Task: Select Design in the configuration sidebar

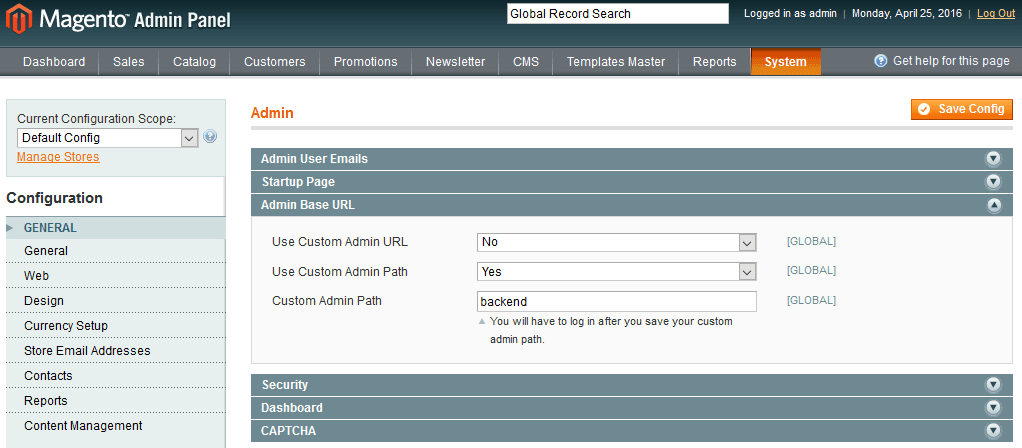Action: click(x=115, y=301)
